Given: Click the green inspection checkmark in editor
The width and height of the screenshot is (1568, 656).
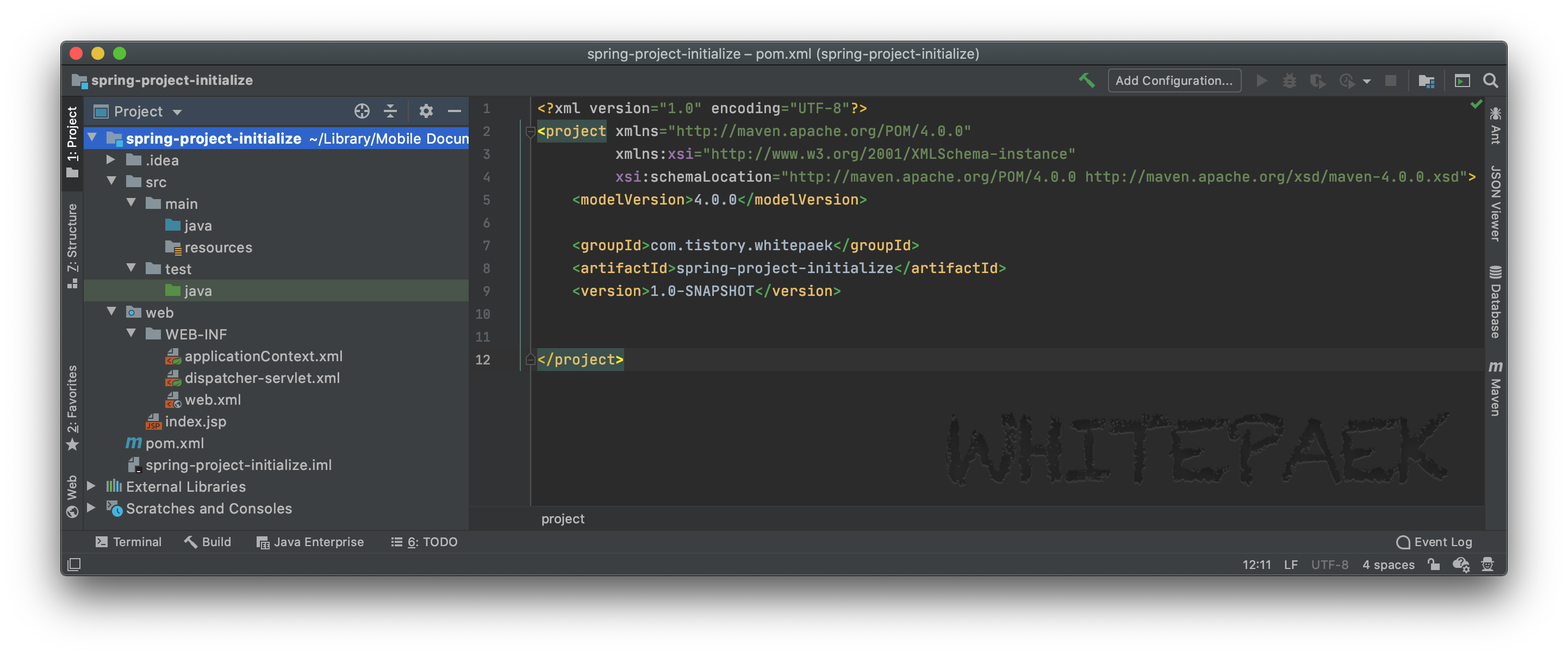Looking at the screenshot, I should 1476,105.
